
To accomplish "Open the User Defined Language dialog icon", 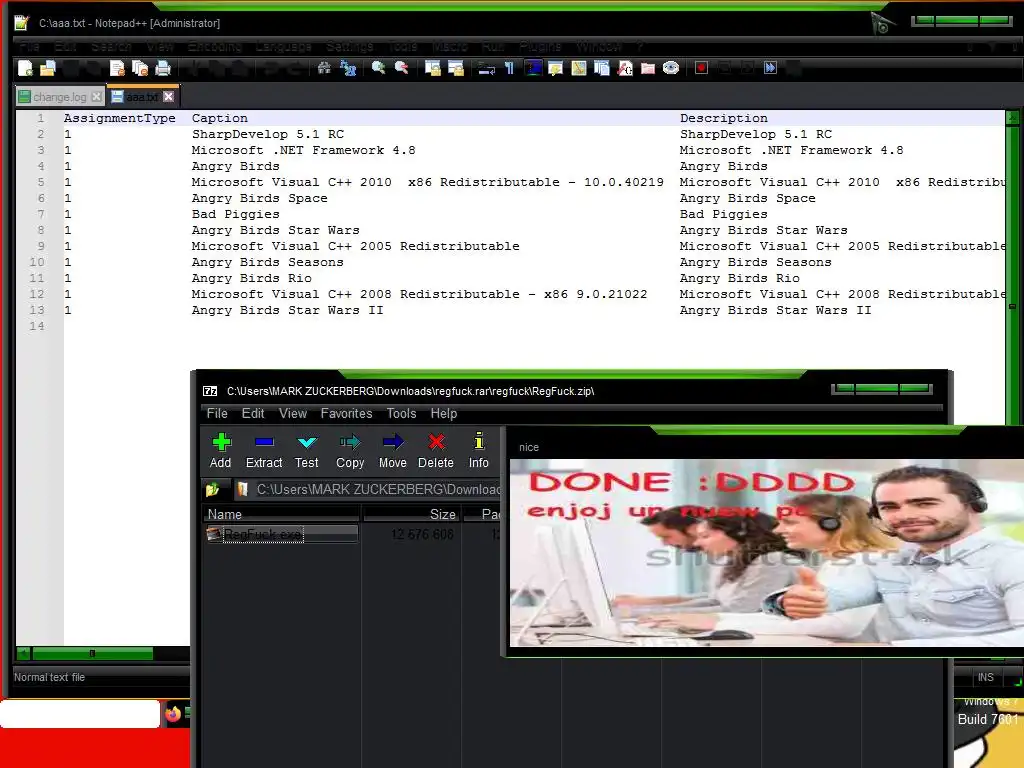I will click(556, 68).
